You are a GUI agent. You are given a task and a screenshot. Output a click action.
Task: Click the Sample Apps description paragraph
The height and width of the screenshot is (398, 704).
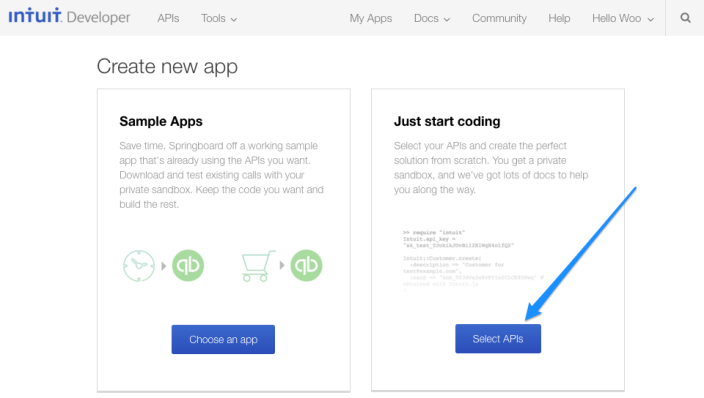click(x=222, y=175)
